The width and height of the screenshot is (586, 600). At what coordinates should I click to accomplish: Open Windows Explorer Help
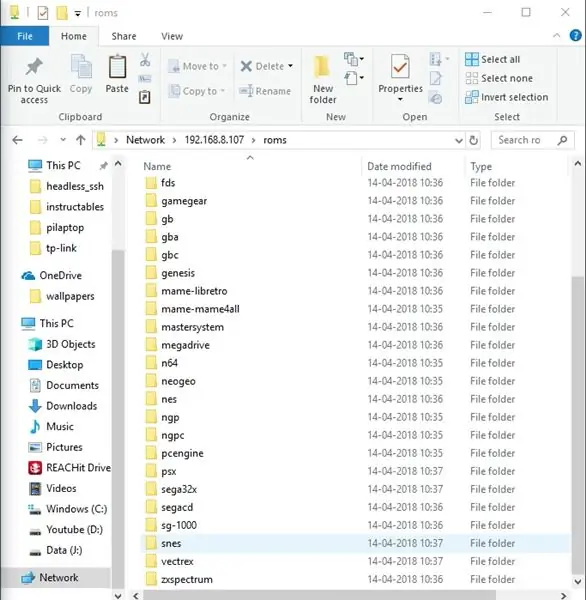575,36
